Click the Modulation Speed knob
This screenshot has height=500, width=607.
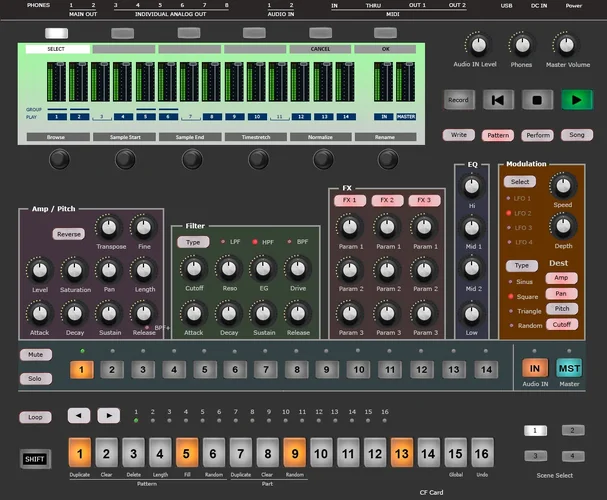coord(563,186)
